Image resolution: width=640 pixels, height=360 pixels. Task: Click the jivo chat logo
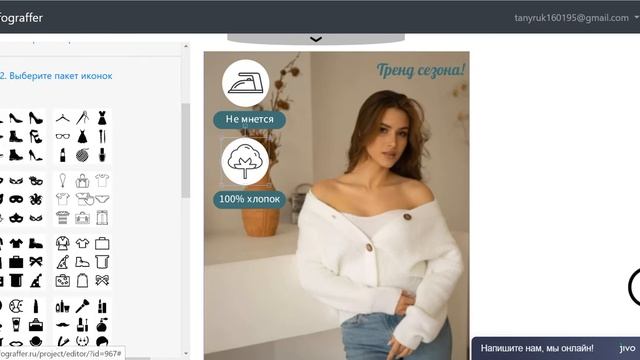tap(627, 348)
